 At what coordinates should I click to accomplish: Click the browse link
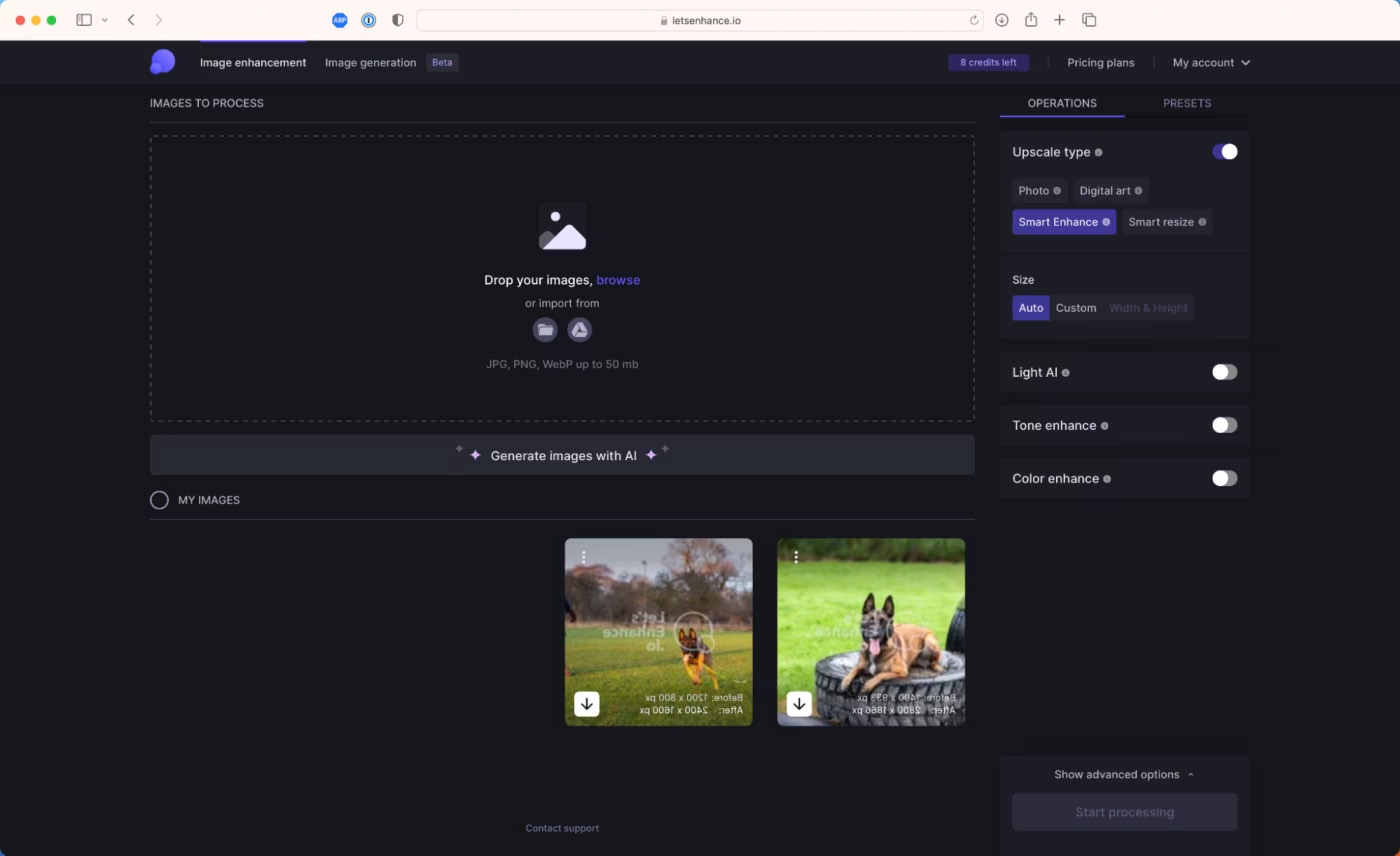618,280
